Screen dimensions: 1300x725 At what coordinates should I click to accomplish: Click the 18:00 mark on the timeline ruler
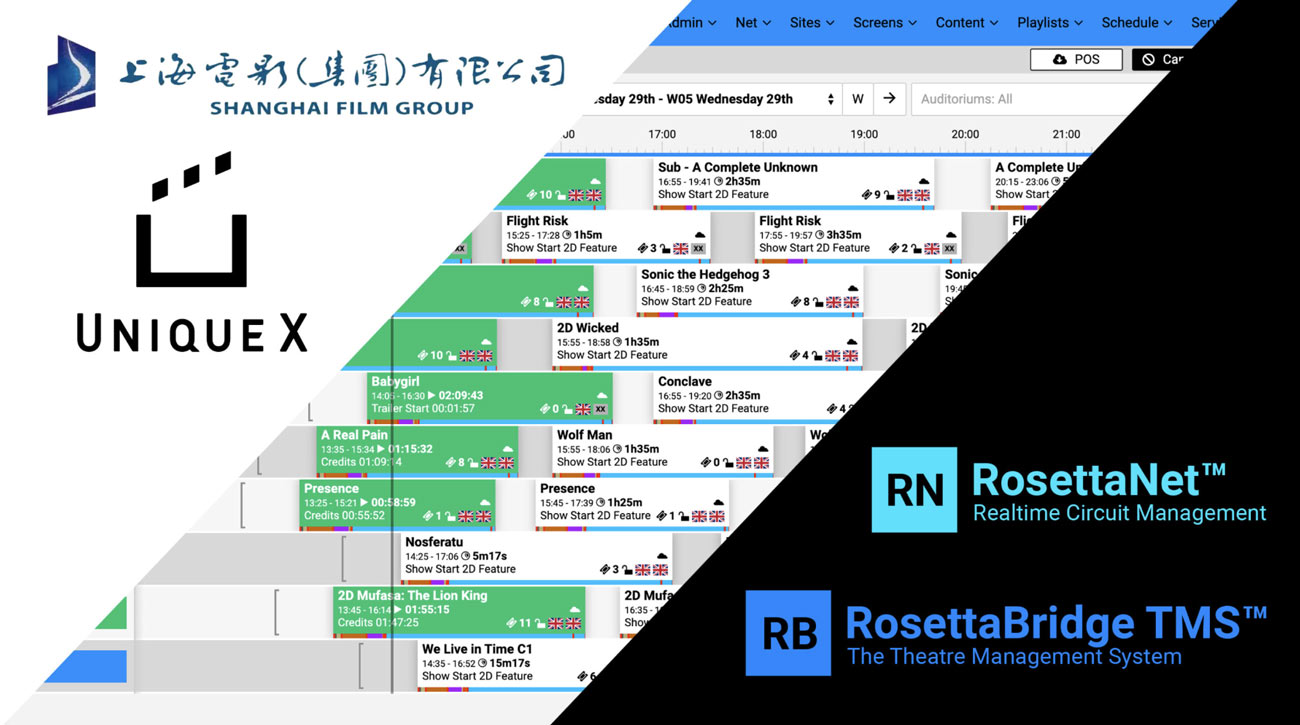[x=763, y=134]
